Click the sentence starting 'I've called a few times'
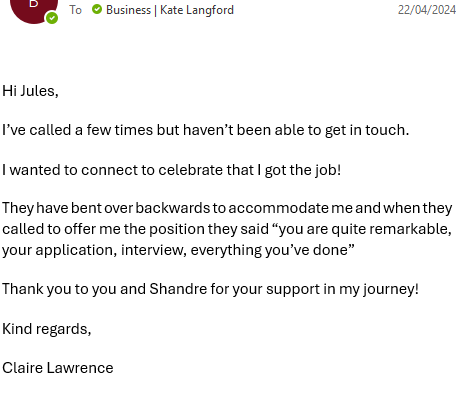Viewport: 461px width, 403px height. point(205,130)
